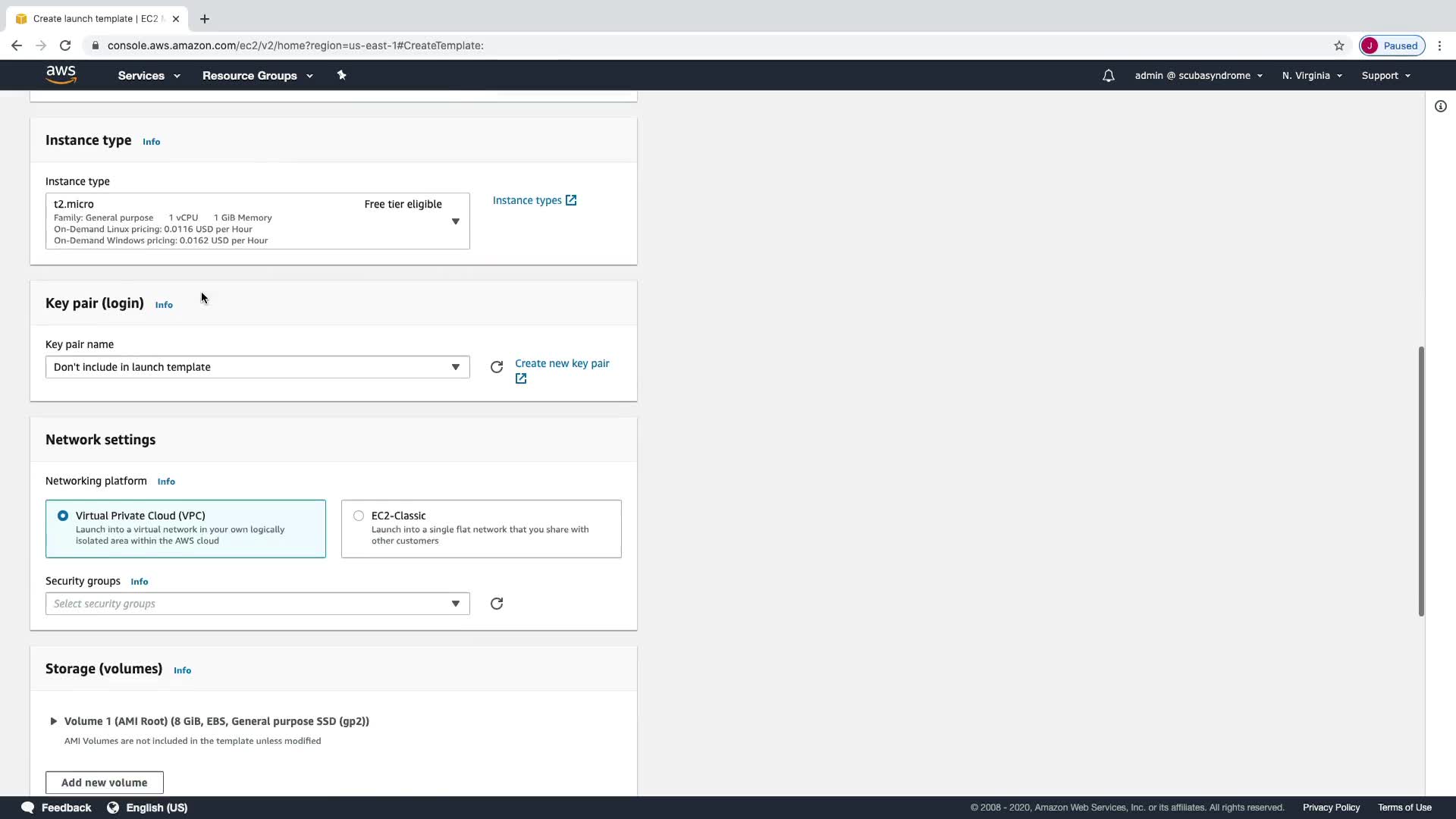Open the notifications bell icon

1108,76
